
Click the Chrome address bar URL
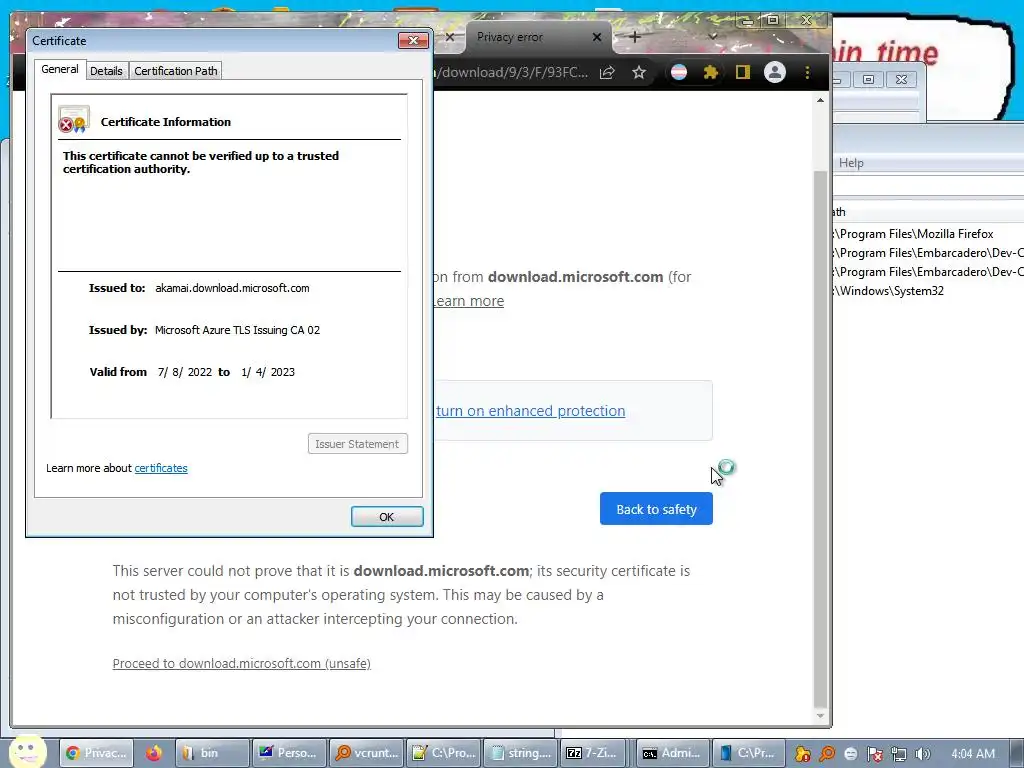tap(513, 72)
